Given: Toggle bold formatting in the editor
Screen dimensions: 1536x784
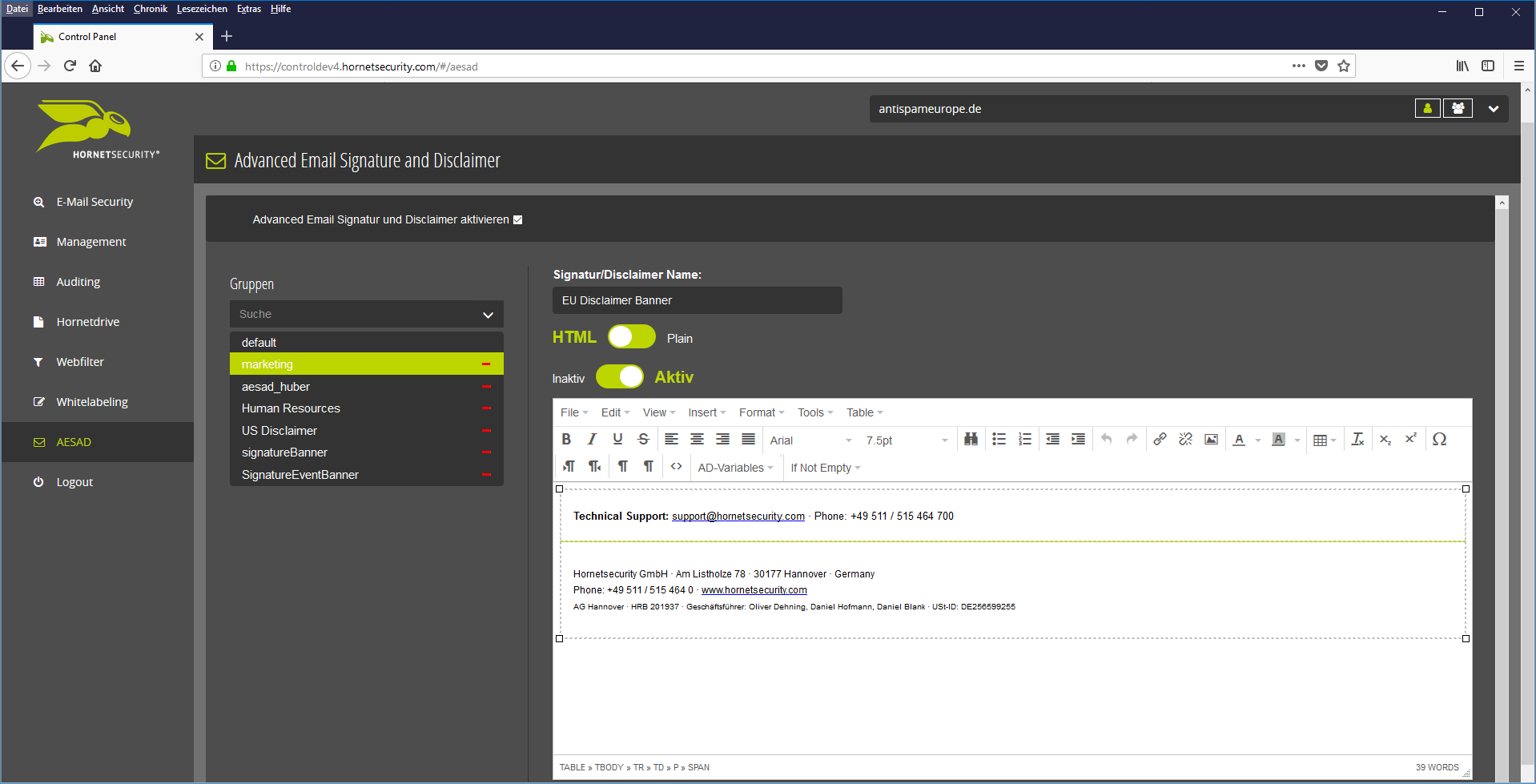Looking at the screenshot, I should click(566, 439).
